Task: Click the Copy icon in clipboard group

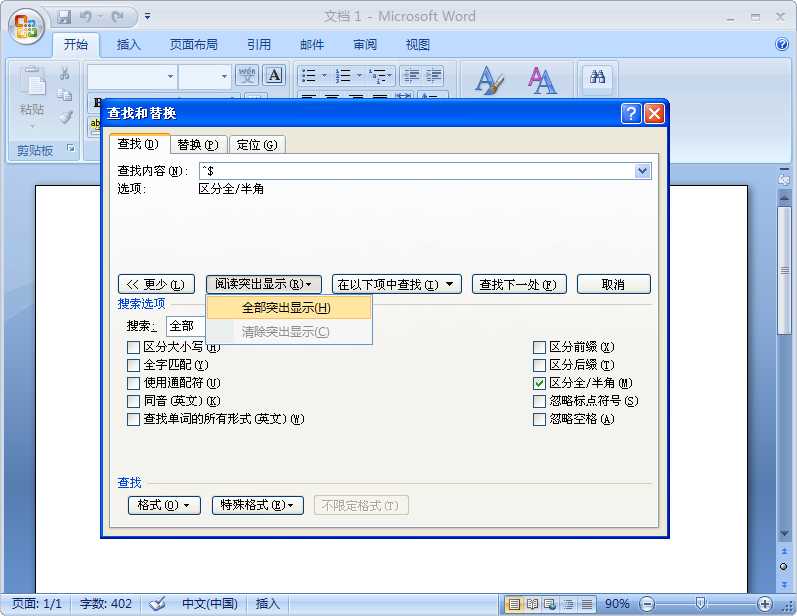Action: point(65,95)
